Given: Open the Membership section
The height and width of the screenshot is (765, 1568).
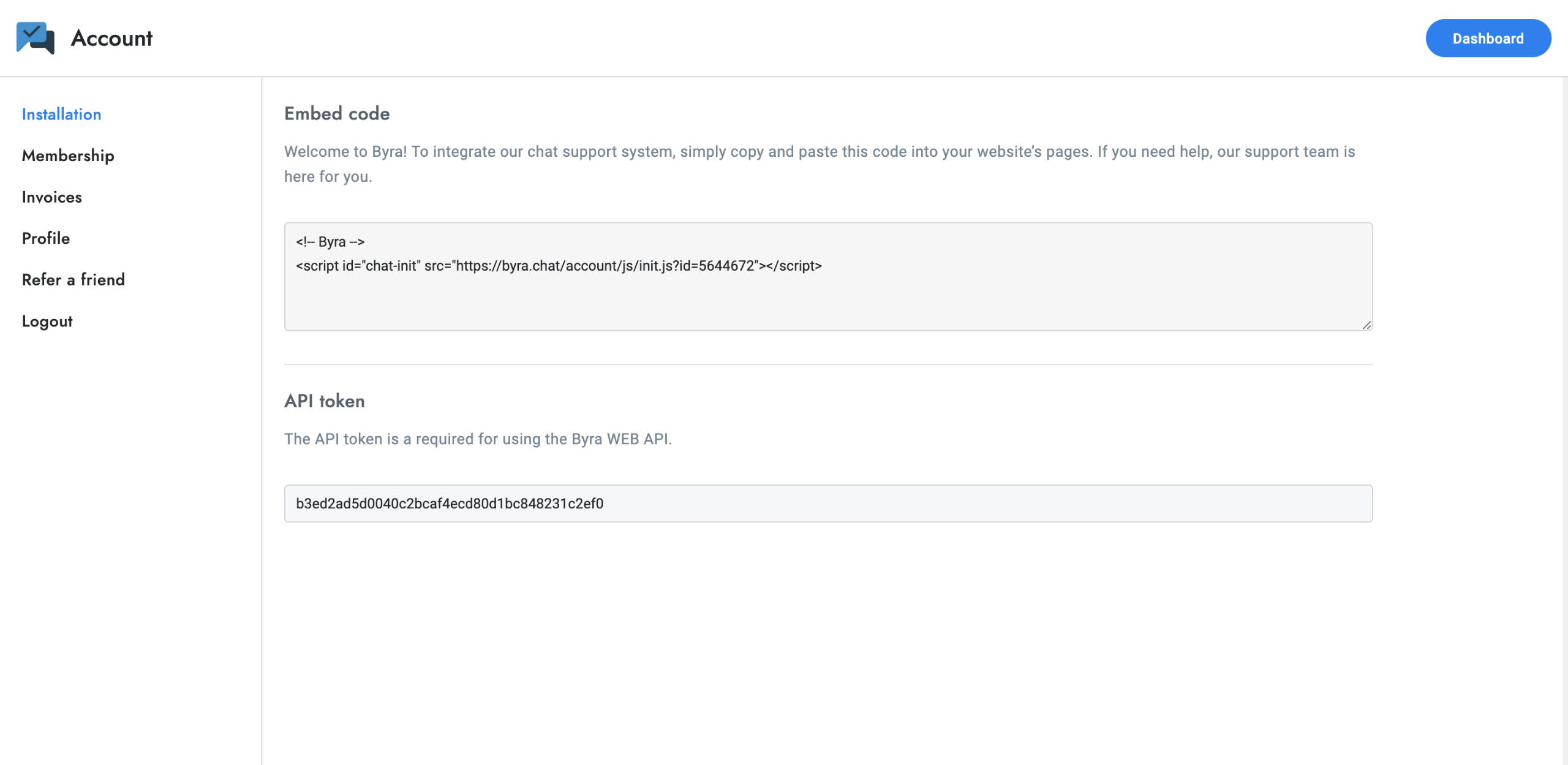Looking at the screenshot, I should 68,156.
